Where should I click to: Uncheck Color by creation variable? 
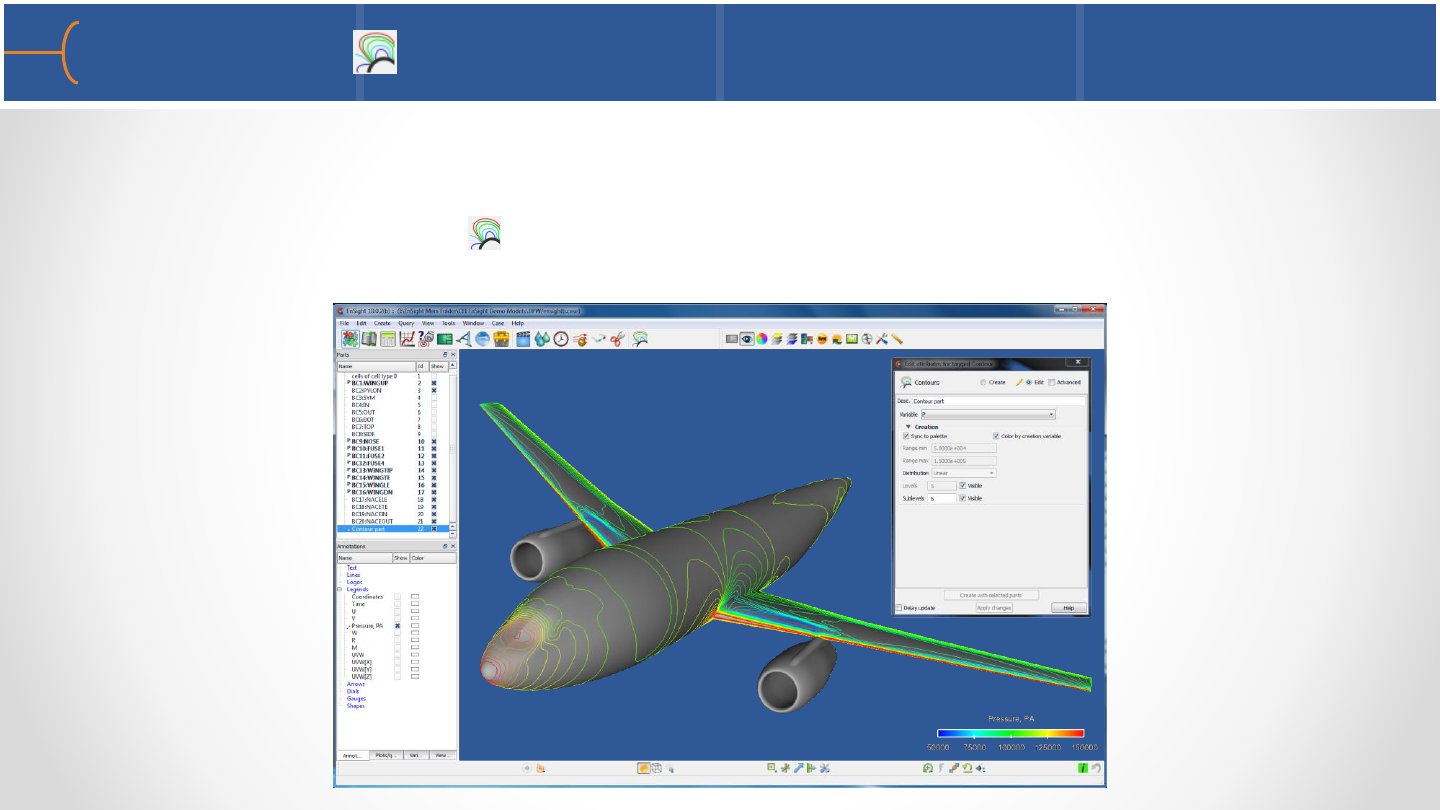[x=996, y=436]
